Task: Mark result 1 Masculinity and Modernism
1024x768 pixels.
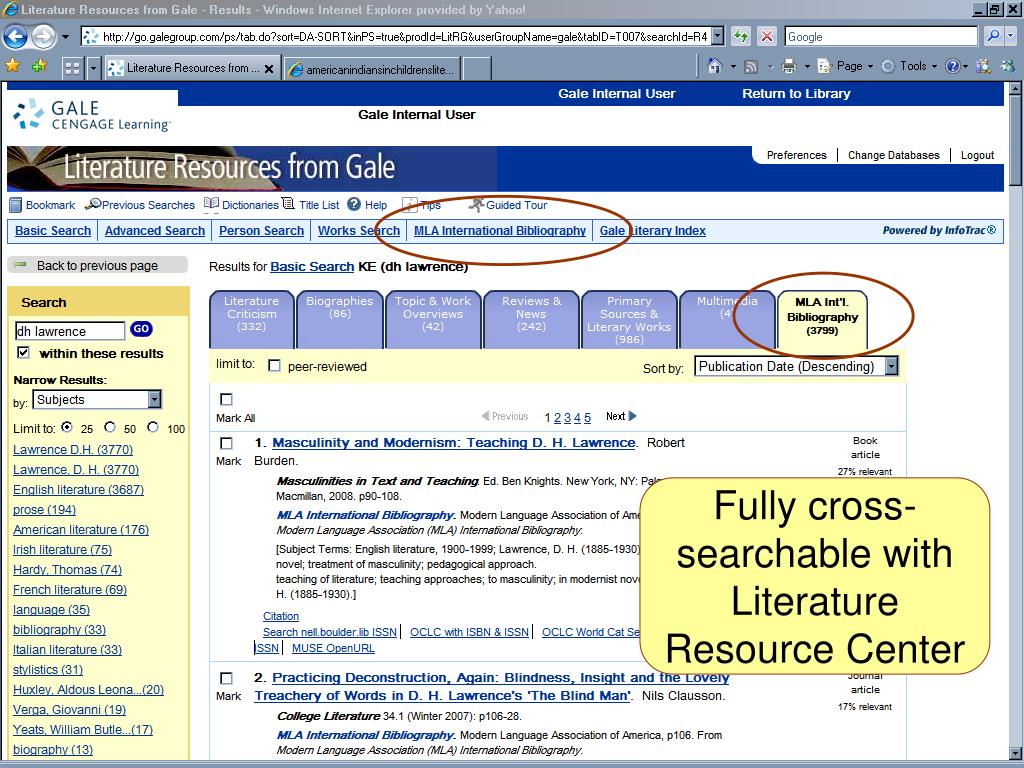Action: pyautogui.click(x=227, y=443)
